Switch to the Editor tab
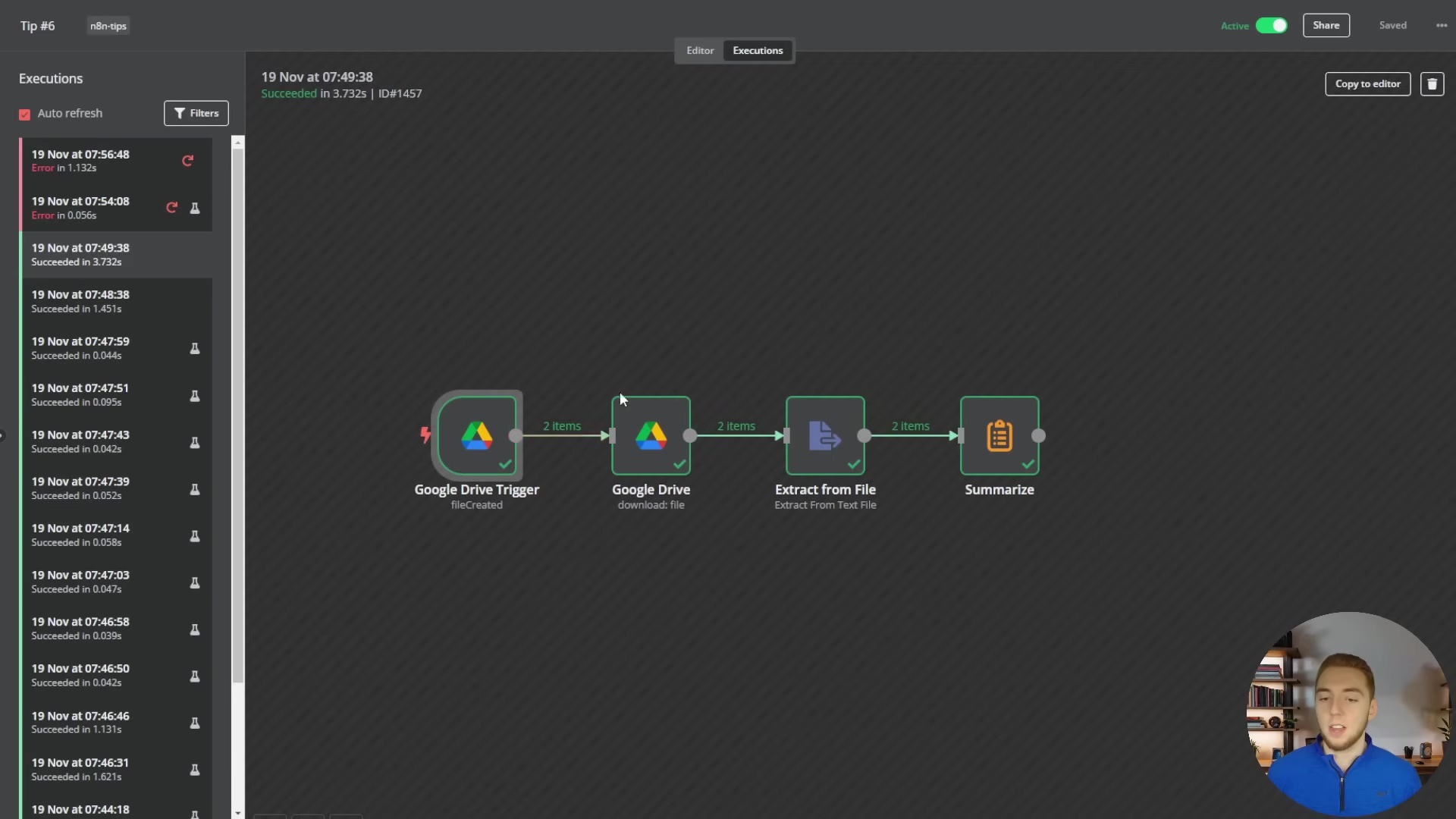The image size is (1456, 819). 700,51
